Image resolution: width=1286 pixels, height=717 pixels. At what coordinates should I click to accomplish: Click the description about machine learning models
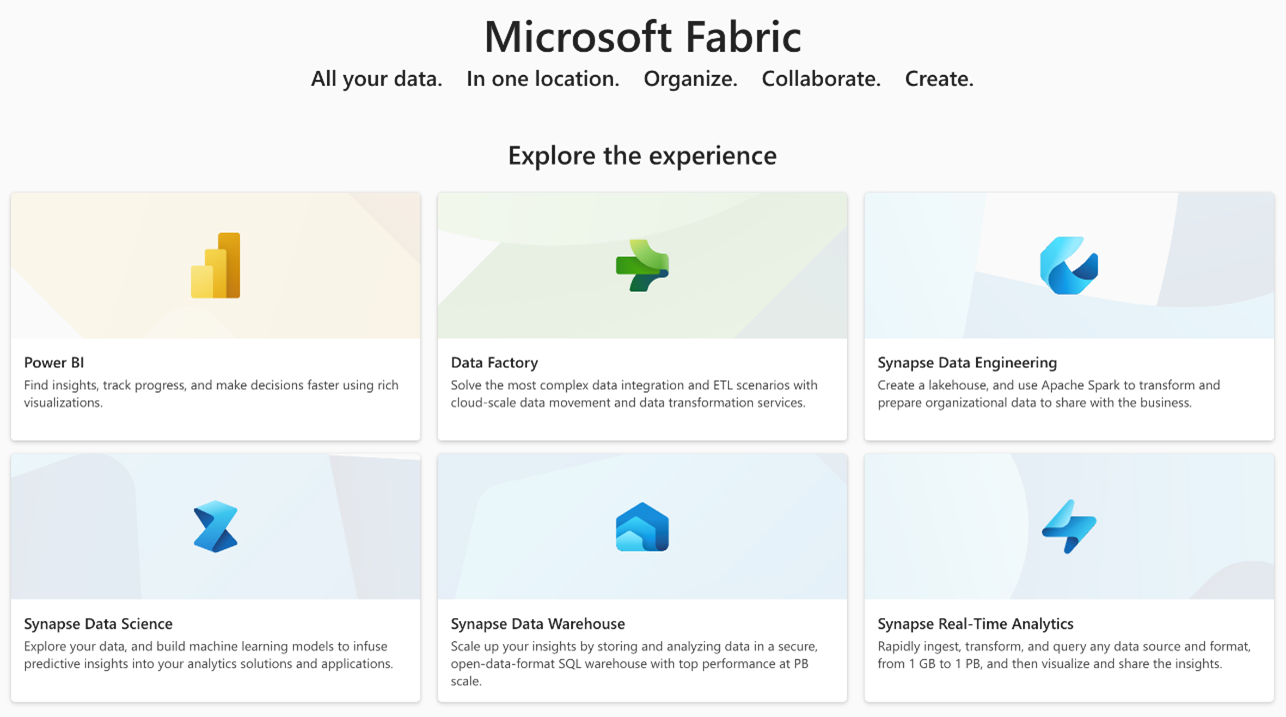(x=208, y=655)
